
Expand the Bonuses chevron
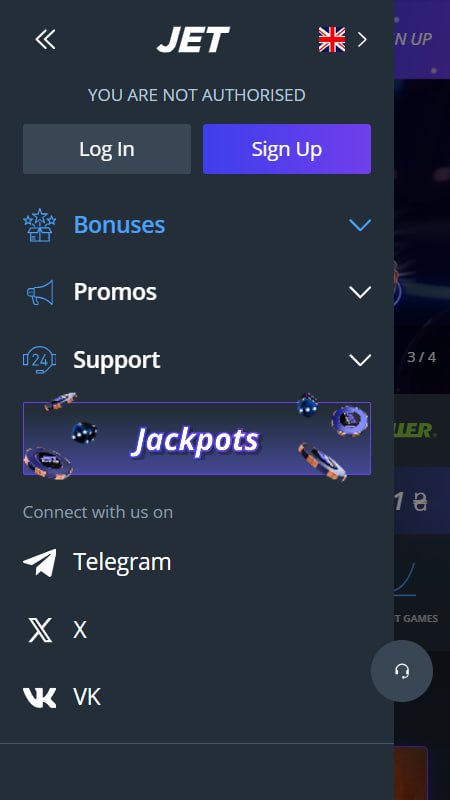(360, 225)
